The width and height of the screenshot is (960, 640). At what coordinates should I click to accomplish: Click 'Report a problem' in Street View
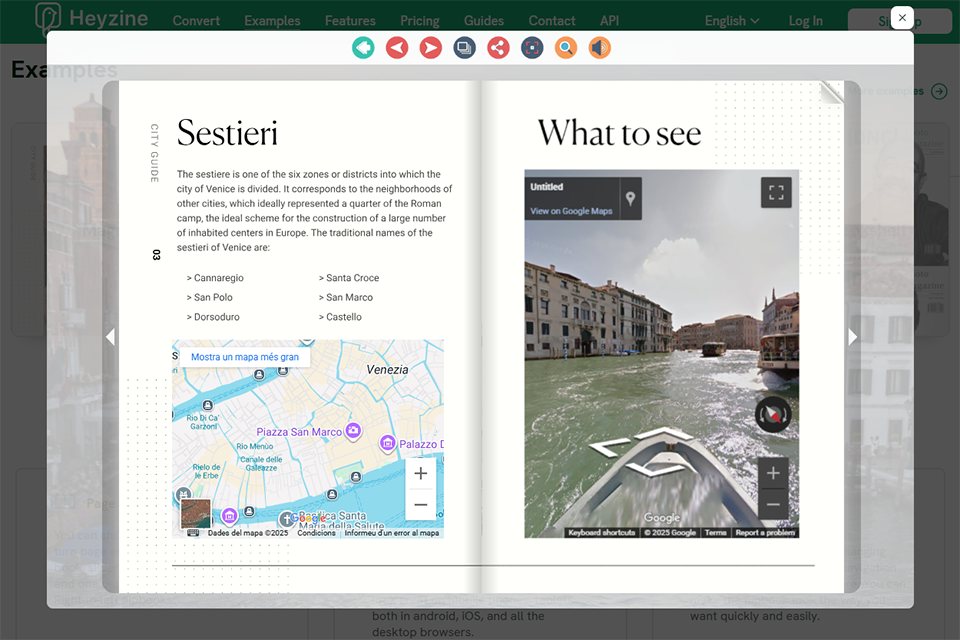(765, 533)
